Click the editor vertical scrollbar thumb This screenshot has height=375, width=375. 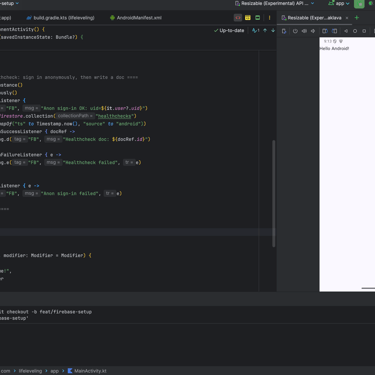274,193
